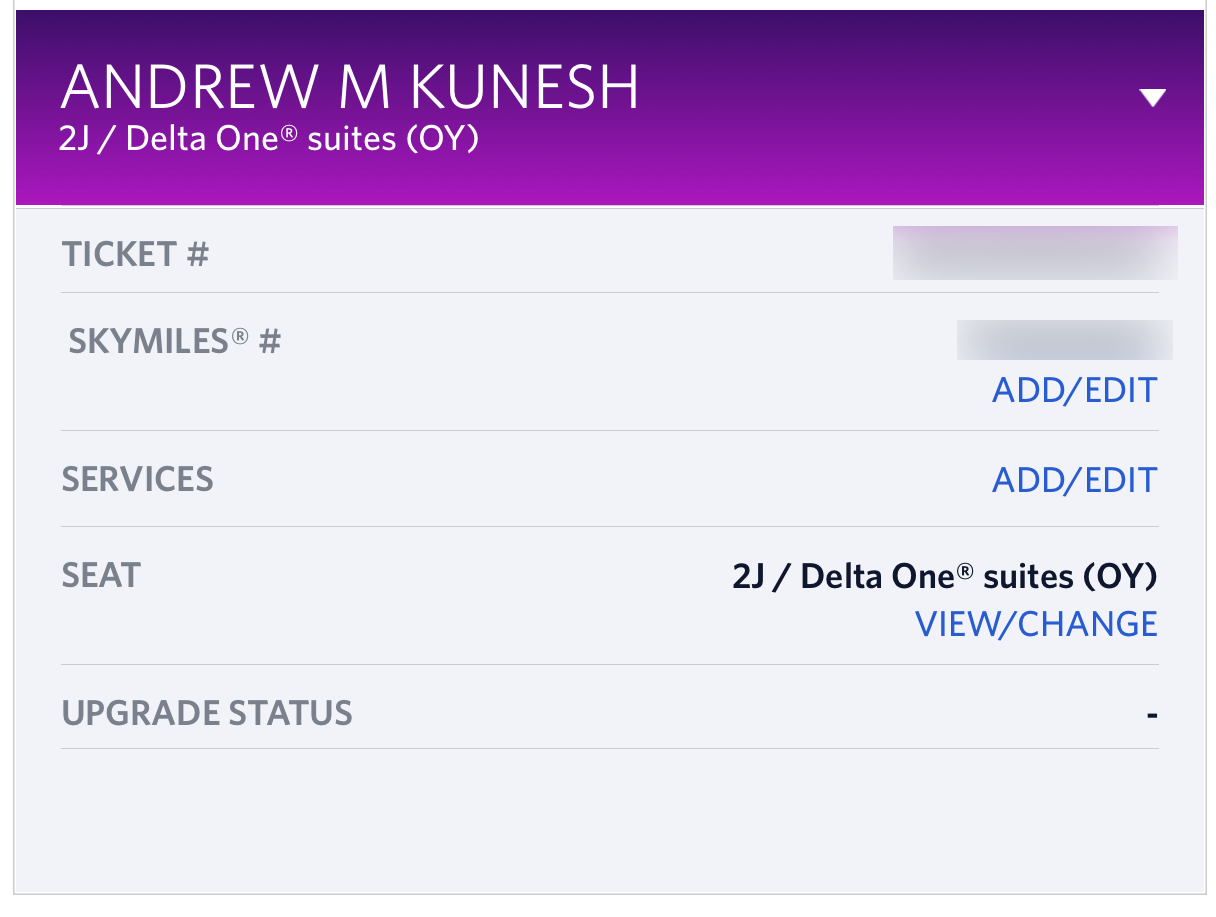
Task: Click the TICKET # row label
Action: click(135, 253)
